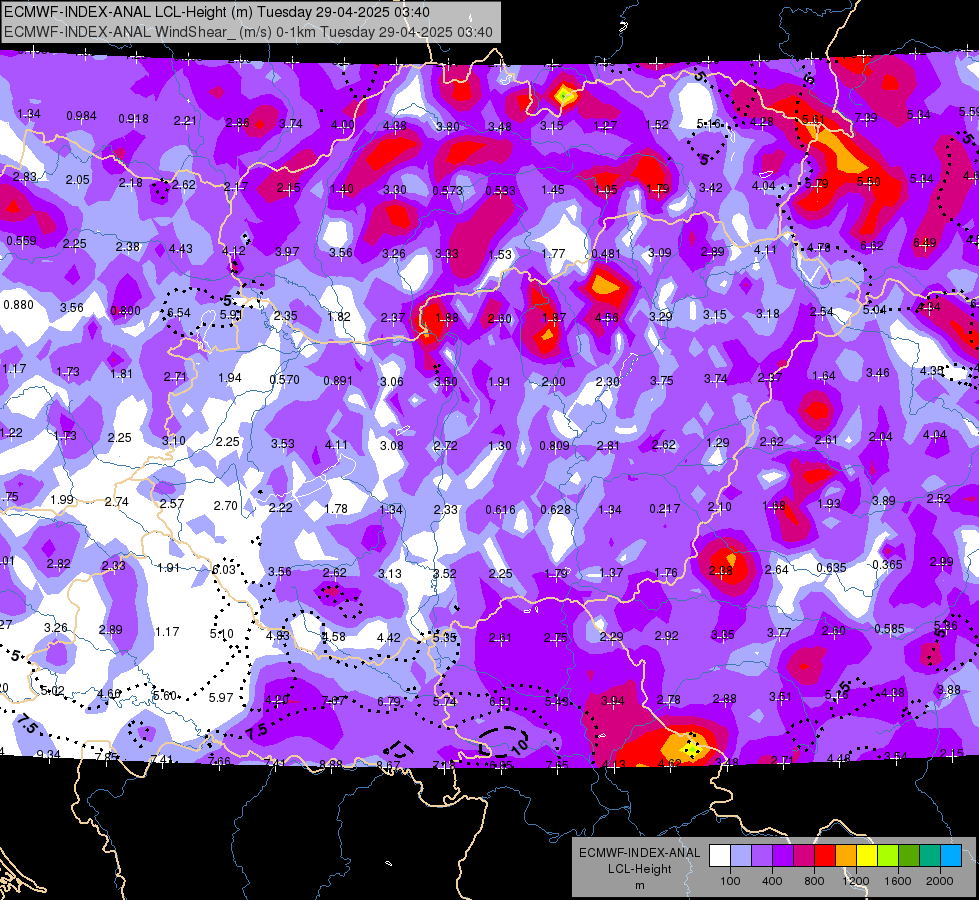The height and width of the screenshot is (900, 979).
Task: Click the wind shear value 7.07
Action: click(x=333, y=701)
